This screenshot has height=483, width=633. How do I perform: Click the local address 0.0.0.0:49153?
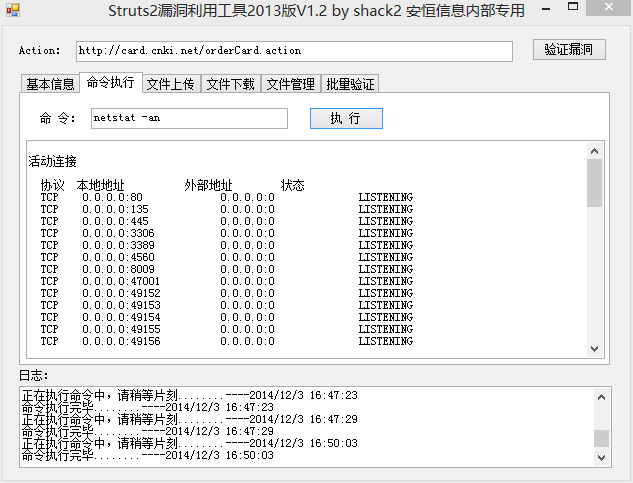121,305
